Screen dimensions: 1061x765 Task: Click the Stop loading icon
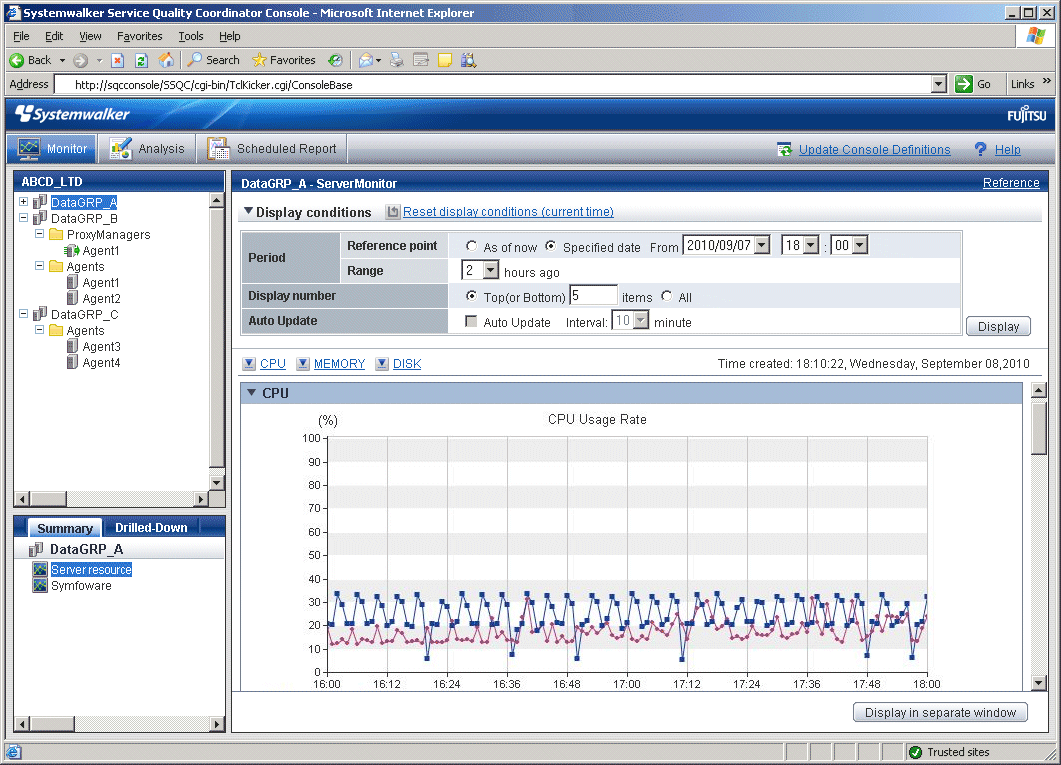coord(118,60)
